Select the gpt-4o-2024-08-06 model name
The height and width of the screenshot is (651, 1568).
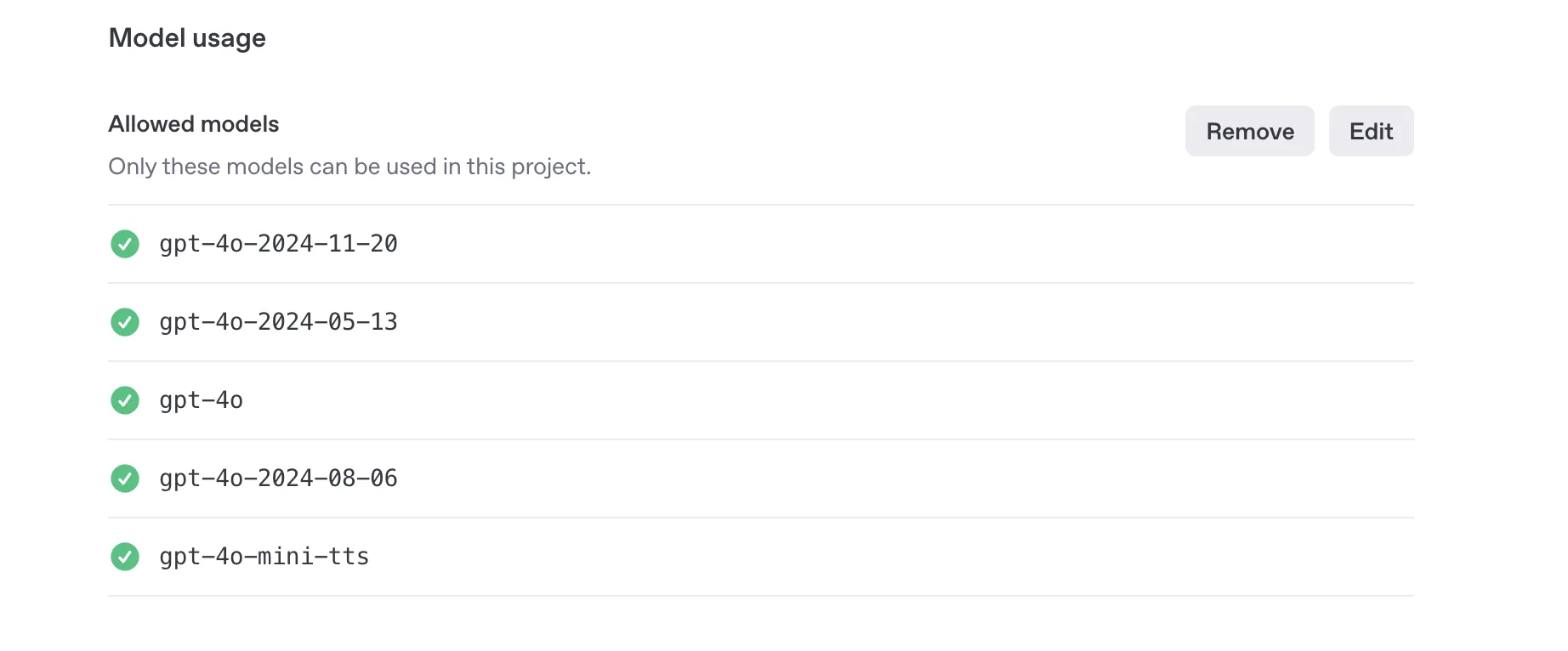tap(278, 478)
